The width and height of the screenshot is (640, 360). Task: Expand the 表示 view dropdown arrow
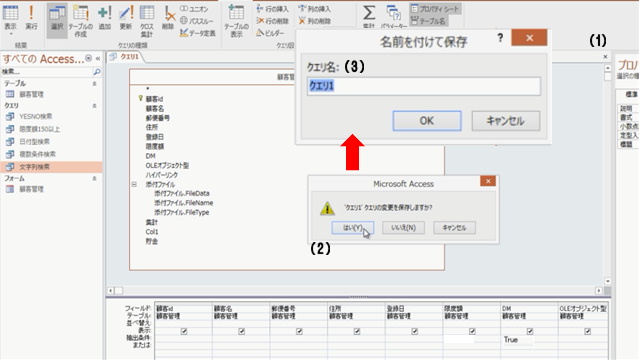click(11, 34)
